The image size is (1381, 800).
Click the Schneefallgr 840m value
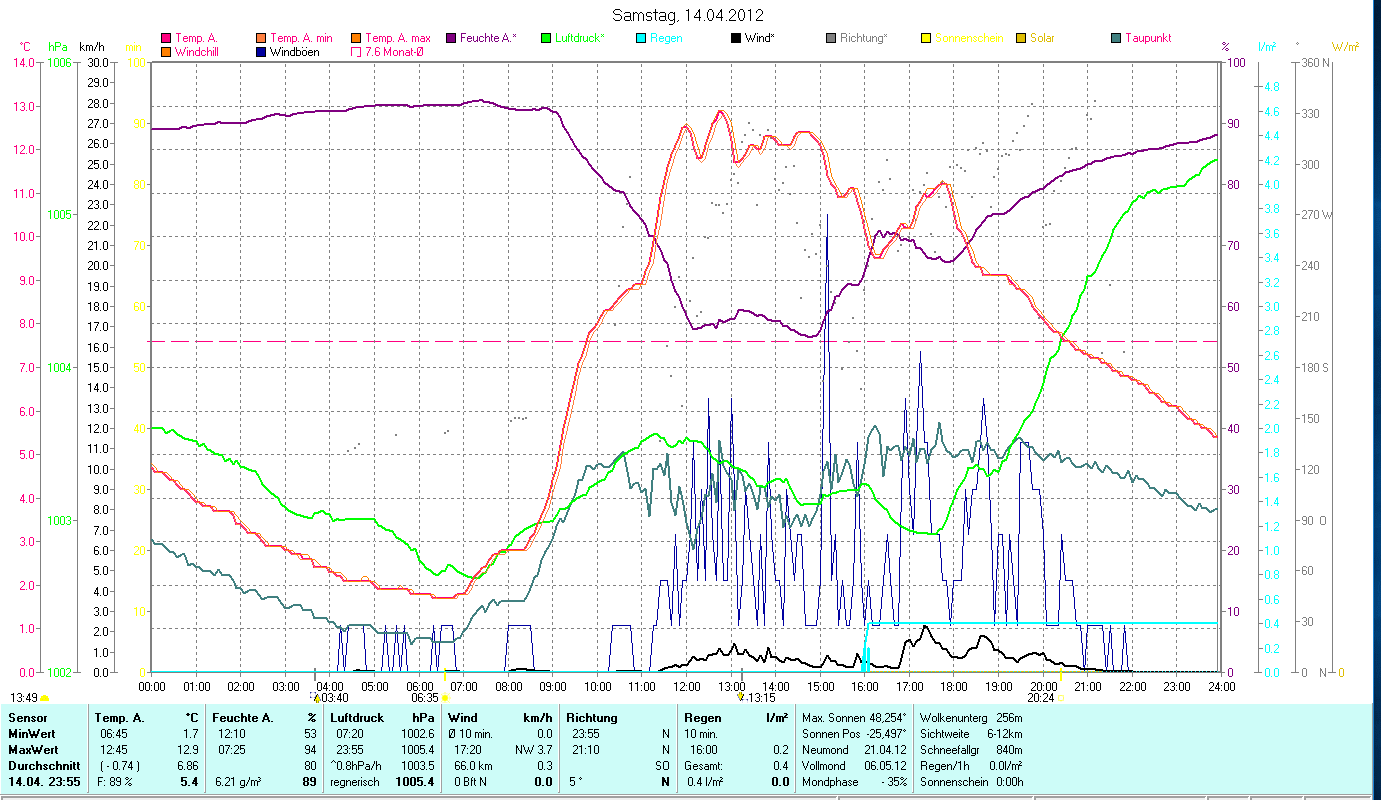tap(1010, 748)
